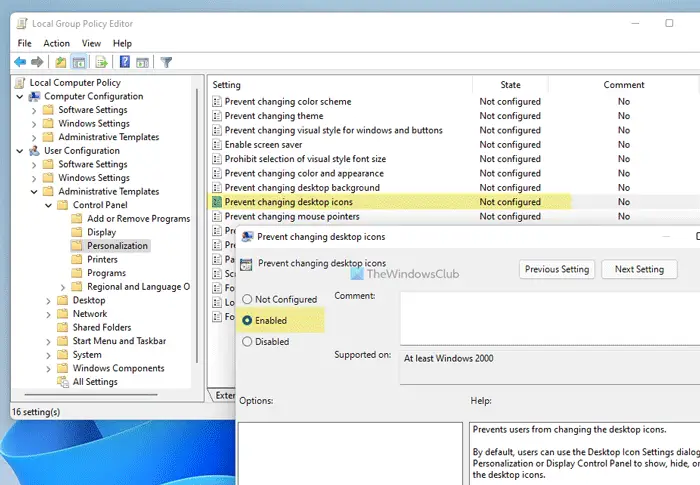Expand the Regional and Language Options node
700x485 pixels.
click(62, 287)
